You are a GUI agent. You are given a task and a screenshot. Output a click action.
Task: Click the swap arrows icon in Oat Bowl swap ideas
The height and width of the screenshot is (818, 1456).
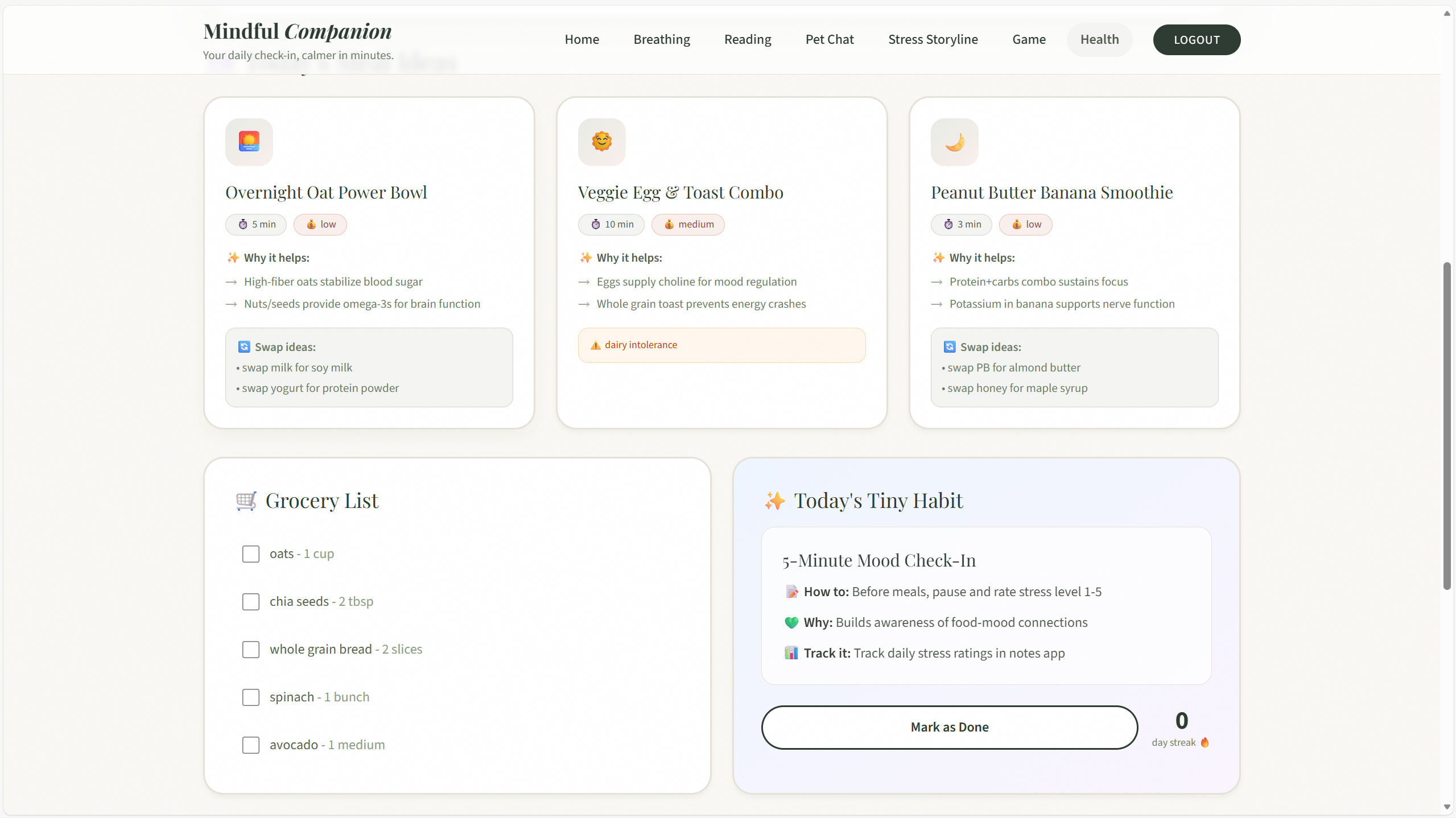(244, 347)
